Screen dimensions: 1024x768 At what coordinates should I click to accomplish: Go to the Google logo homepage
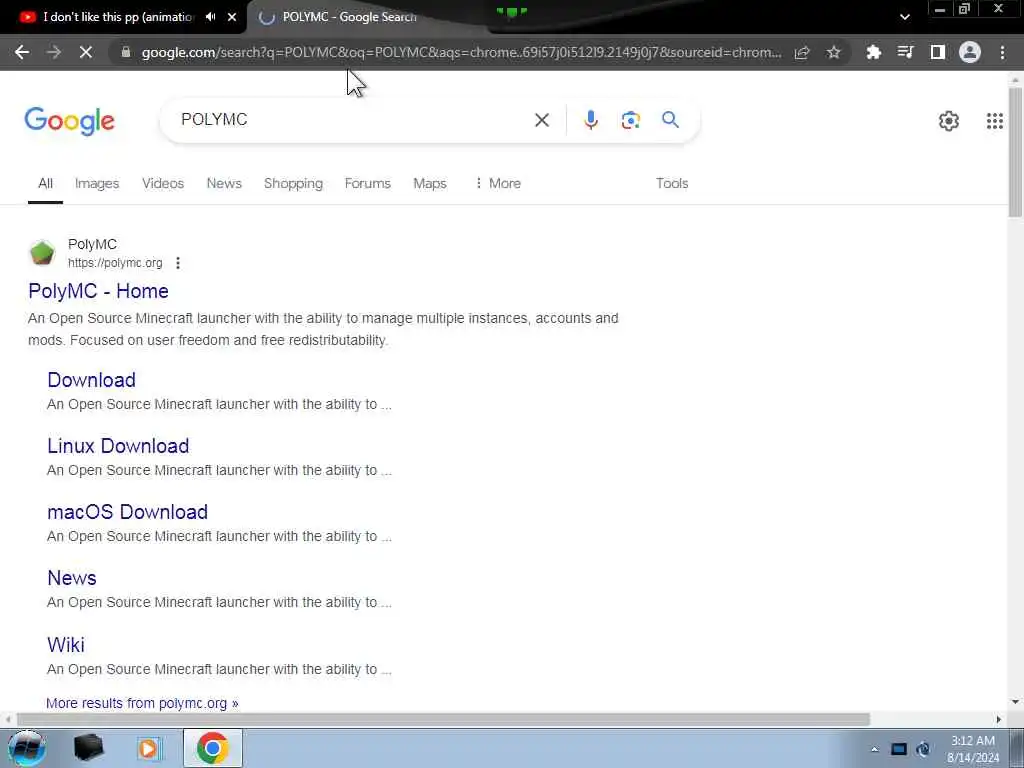click(69, 121)
